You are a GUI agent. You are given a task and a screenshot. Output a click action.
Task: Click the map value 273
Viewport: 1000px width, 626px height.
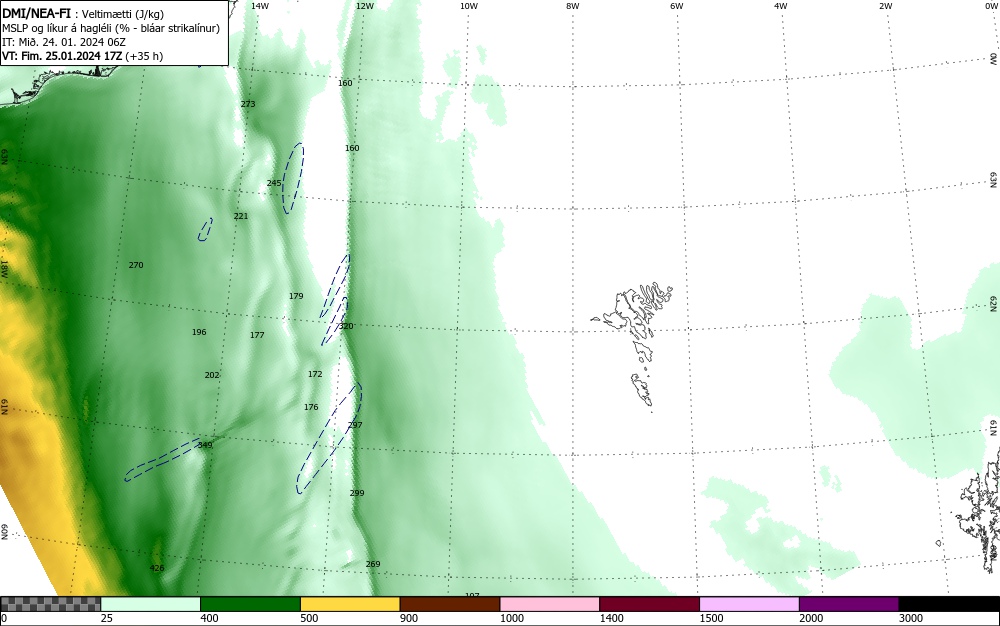(248, 104)
